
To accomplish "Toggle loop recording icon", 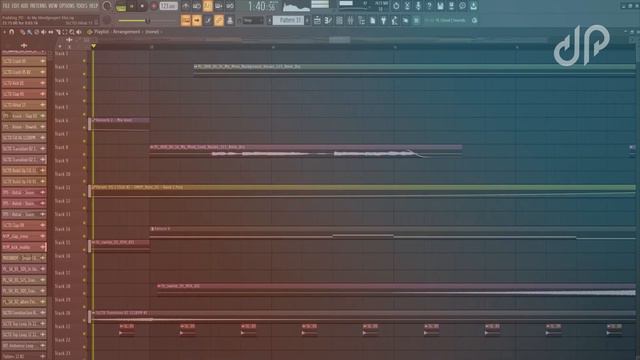I will point(230,6).
